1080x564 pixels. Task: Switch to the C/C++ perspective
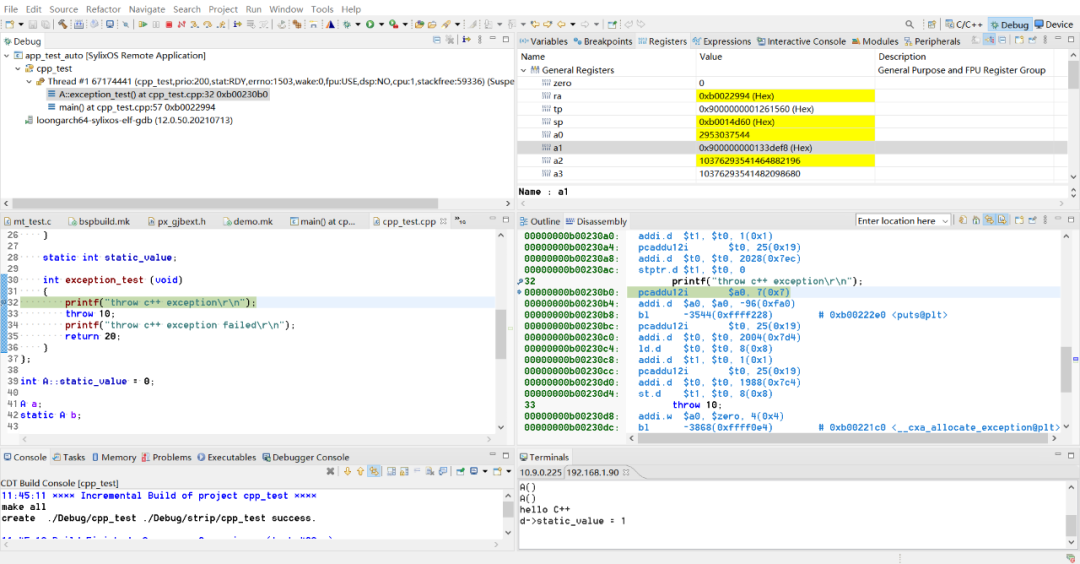coord(962,24)
